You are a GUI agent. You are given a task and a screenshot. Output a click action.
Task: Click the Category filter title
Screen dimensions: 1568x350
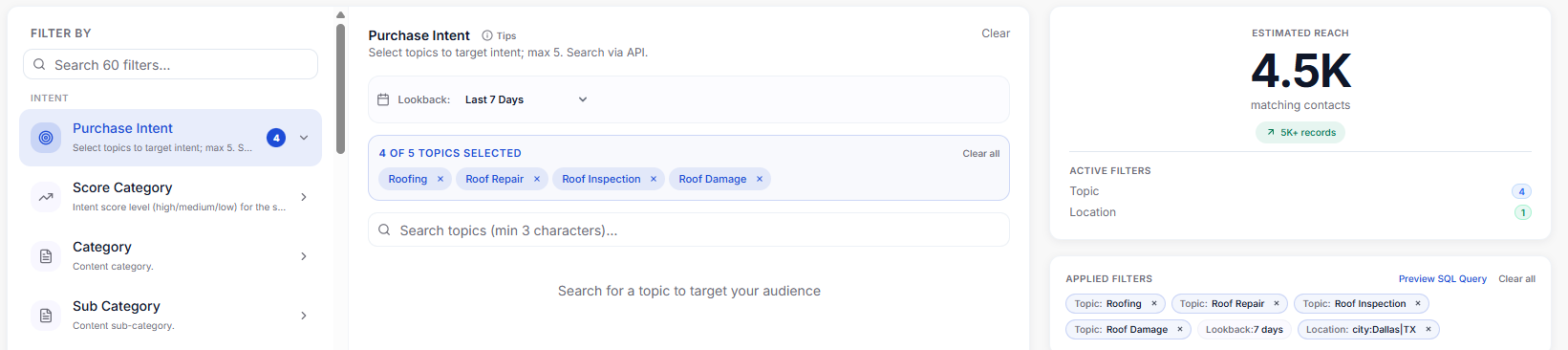coord(102,247)
